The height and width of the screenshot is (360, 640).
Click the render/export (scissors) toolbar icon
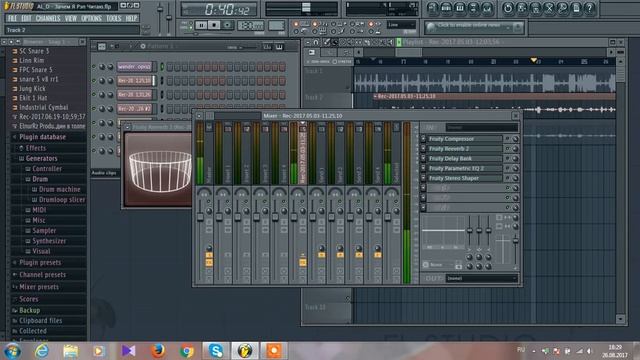(549, 8)
